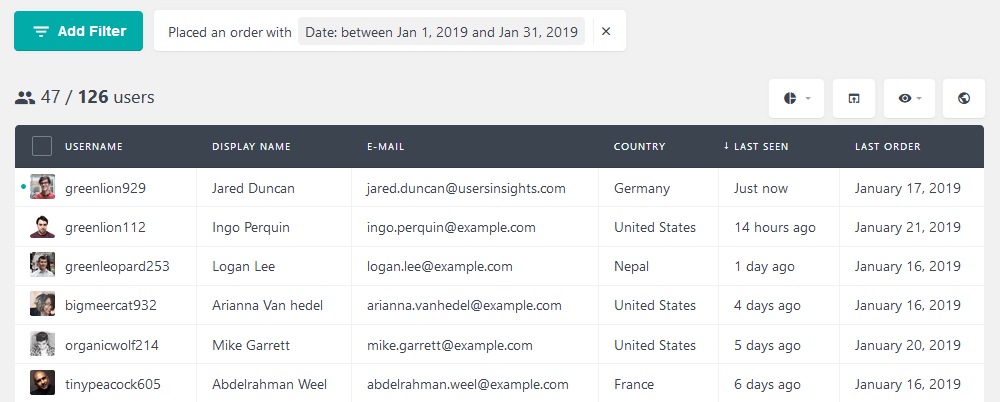
Task: Open the eye column visibility dropdown
Action: pyautogui.click(x=909, y=98)
